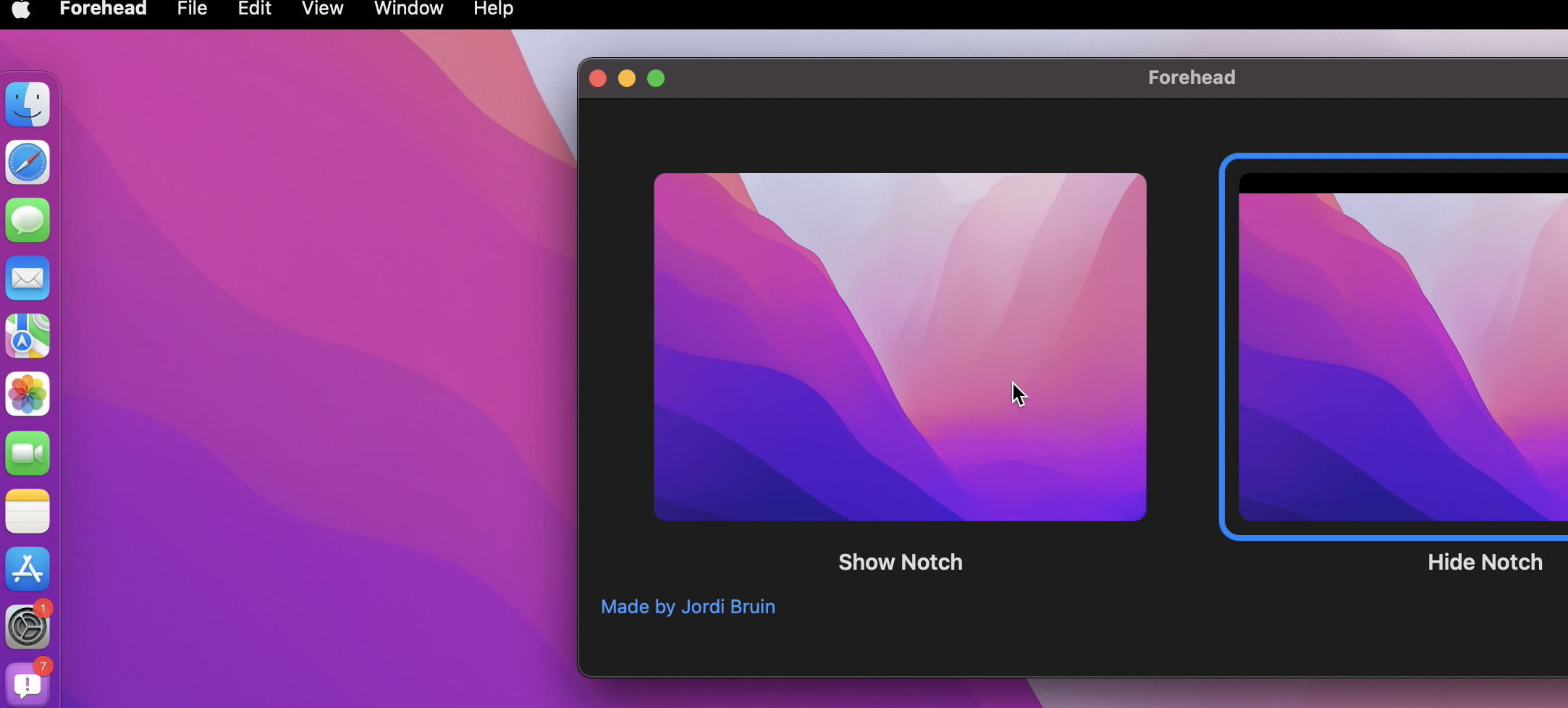
Task: Open the Made by Jordi Bruin link
Action: 688,607
